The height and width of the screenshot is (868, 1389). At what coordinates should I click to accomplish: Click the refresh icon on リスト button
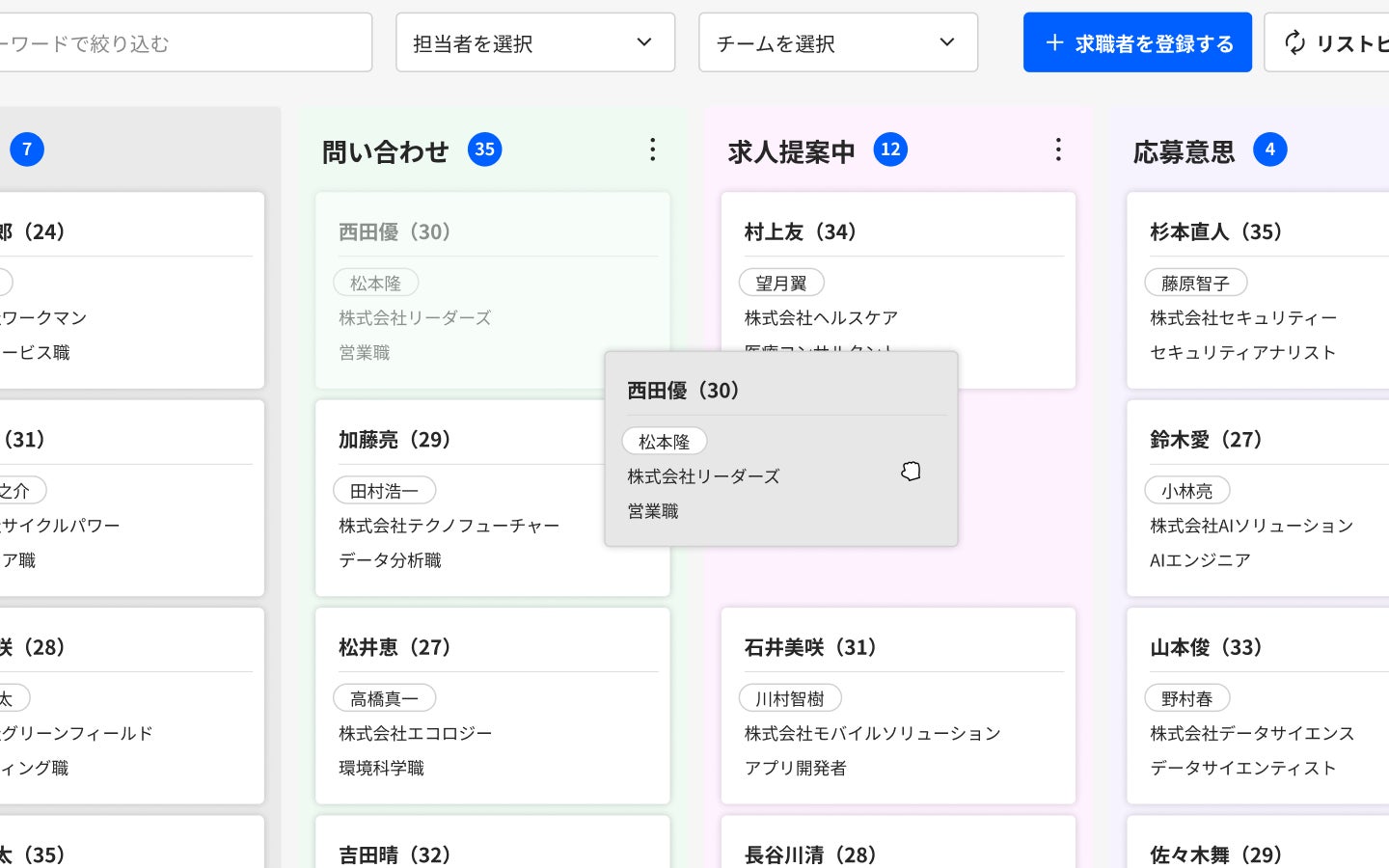[1294, 42]
